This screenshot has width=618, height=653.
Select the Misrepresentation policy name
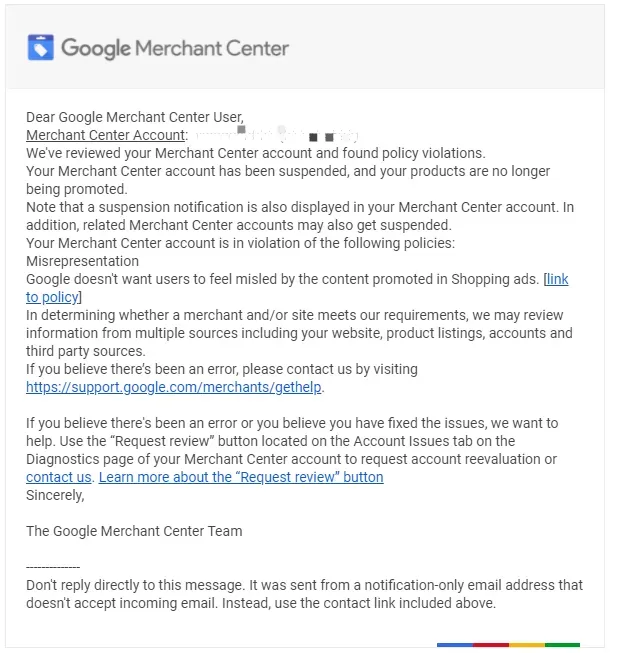pos(82,261)
